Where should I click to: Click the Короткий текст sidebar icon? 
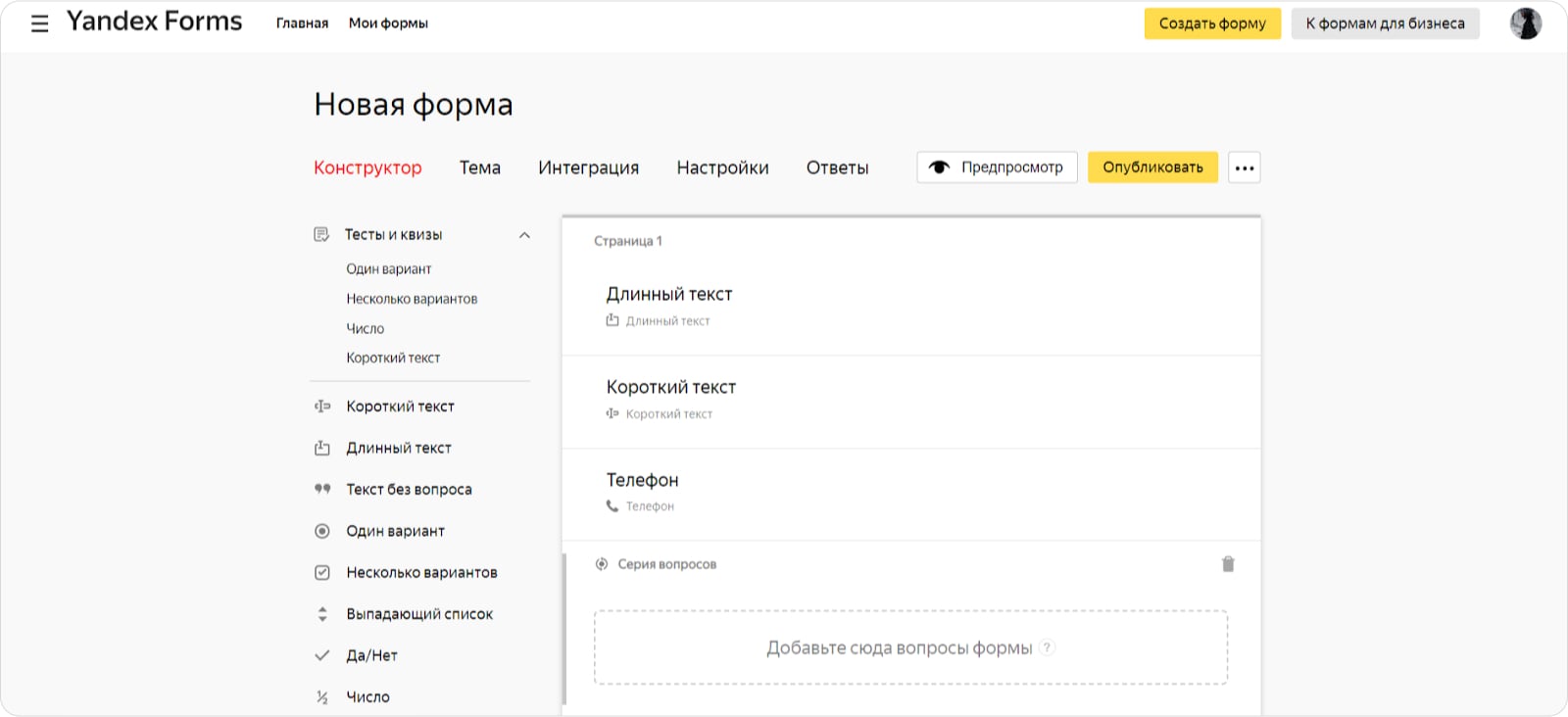pos(322,406)
